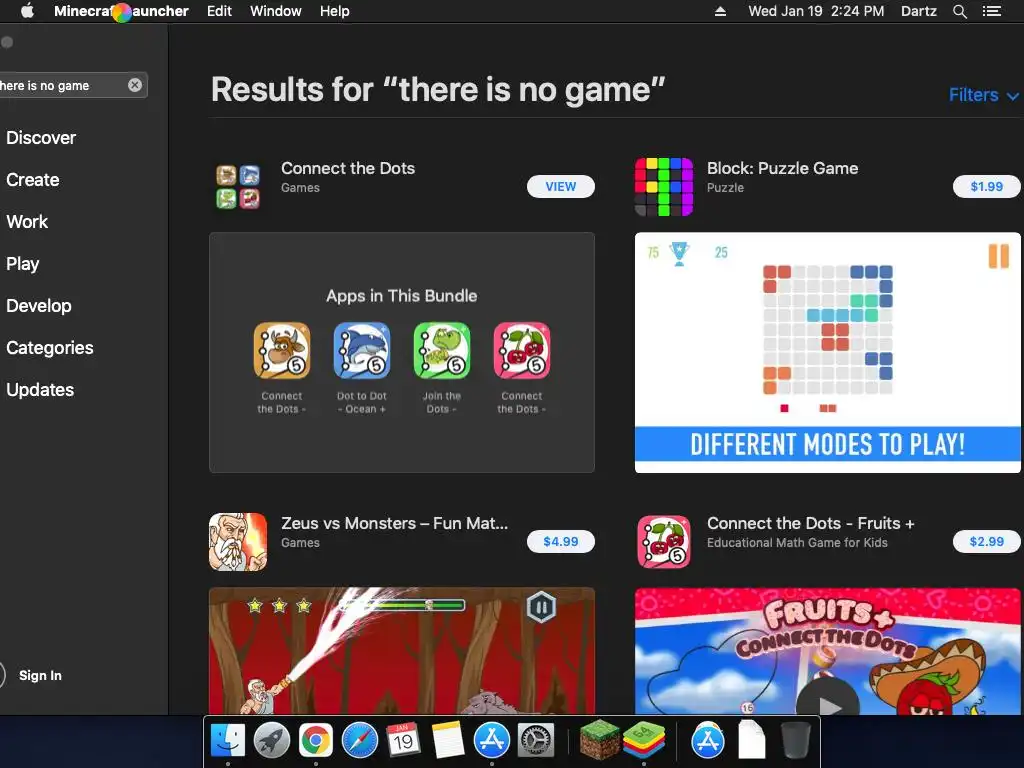Open Notification Center list icon

point(992,11)
